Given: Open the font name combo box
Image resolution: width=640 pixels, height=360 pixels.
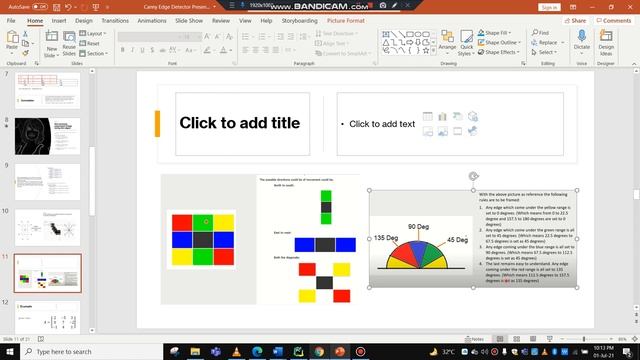Looking at the screenshot, I should pos(149,37).
